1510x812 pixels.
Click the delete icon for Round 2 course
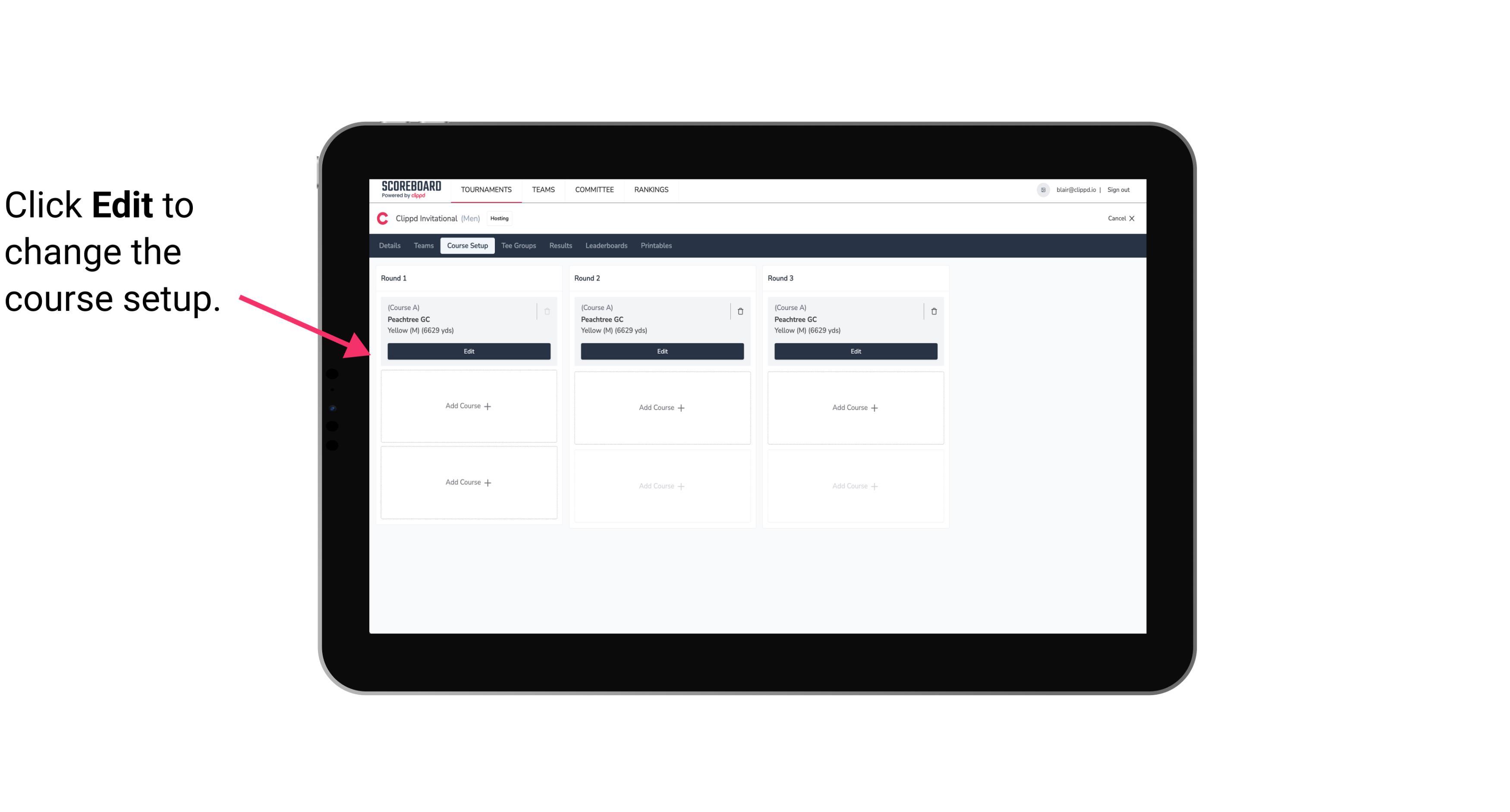(x=739, y=311)
